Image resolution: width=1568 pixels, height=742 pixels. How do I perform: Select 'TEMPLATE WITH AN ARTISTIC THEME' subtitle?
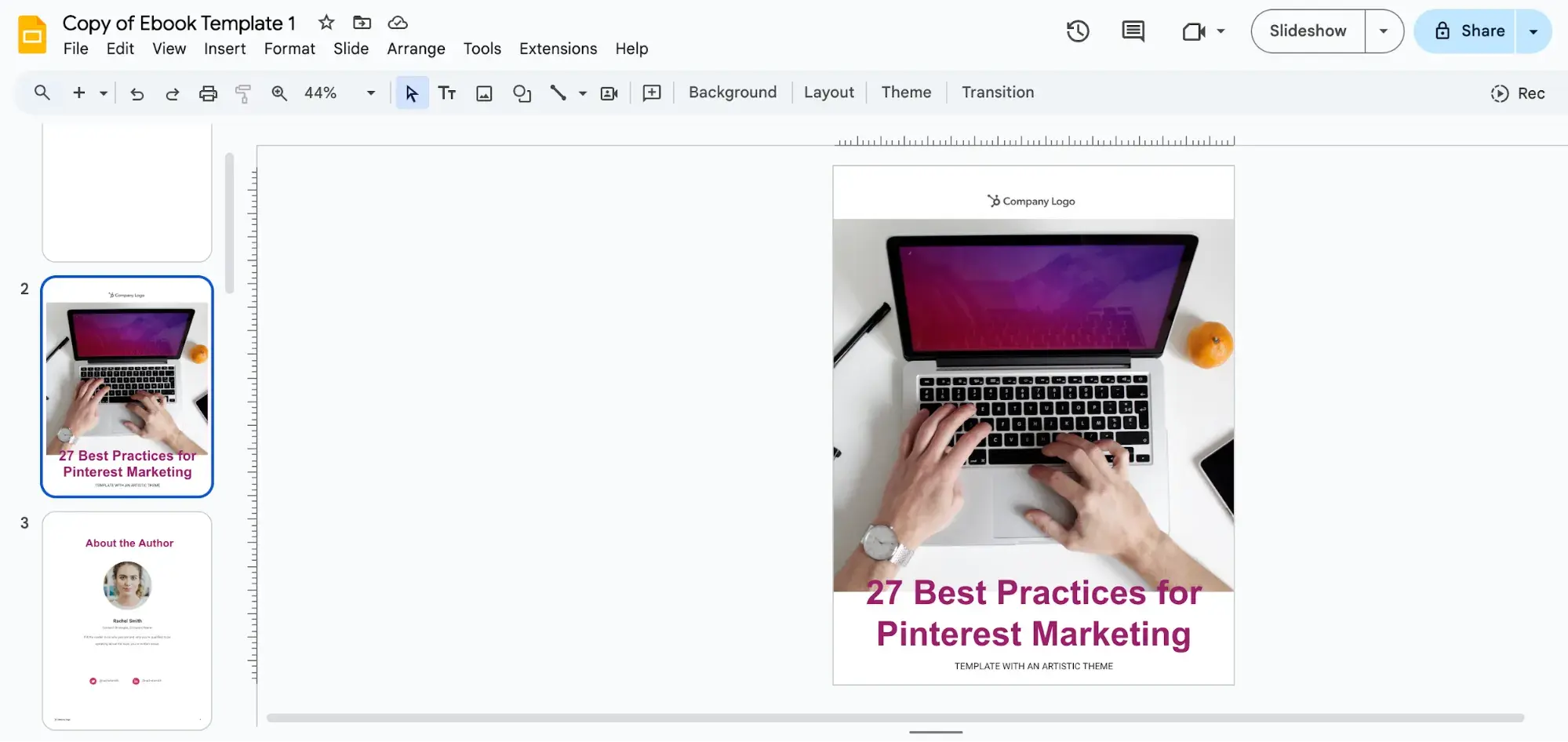tap(1034, 666)
